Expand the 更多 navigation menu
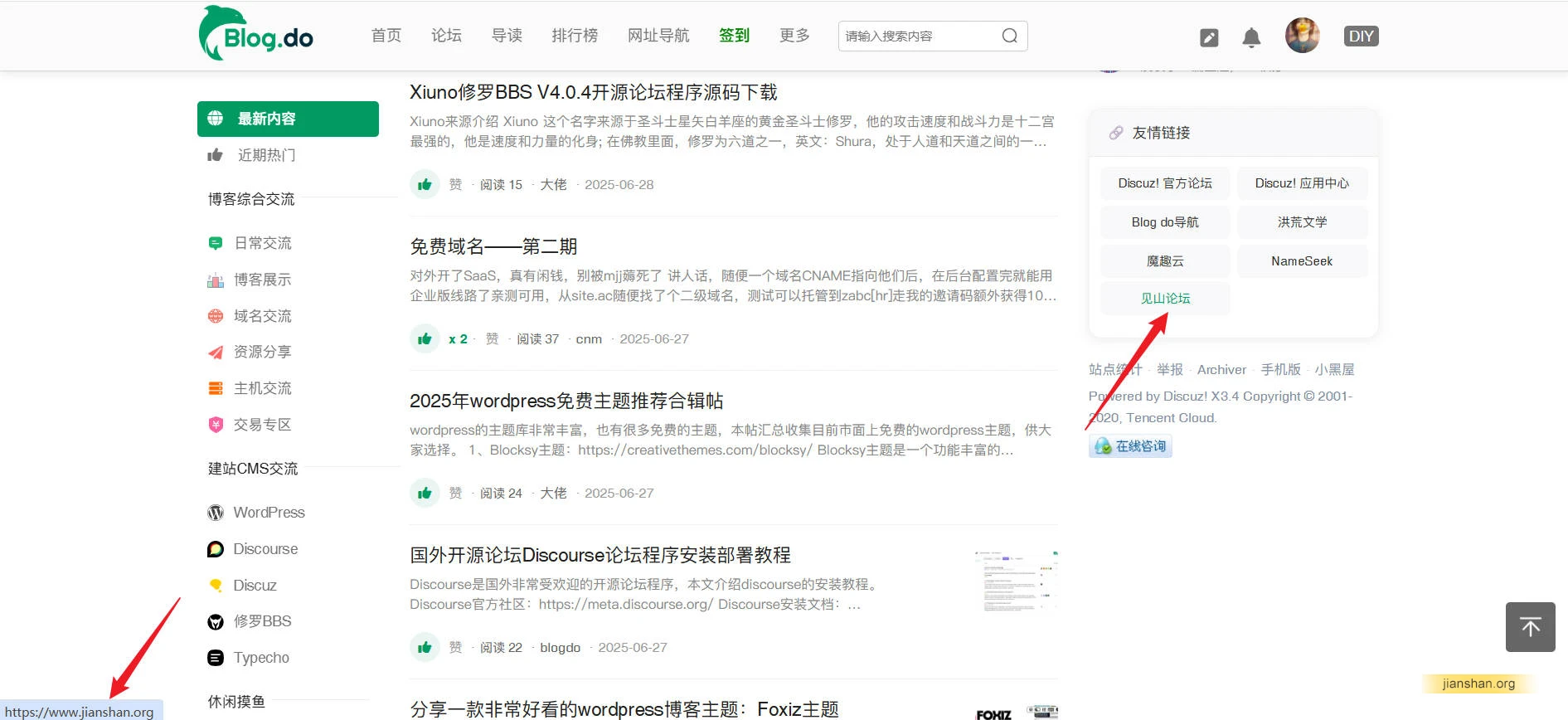Image resolution: width=1568 pixels, height=720 pixels. tap(794, 36)
